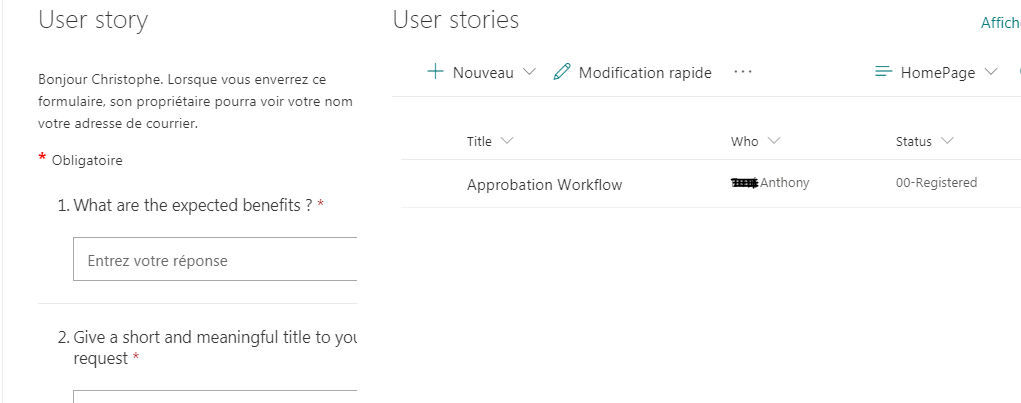The width and height of the screenshot is (1021, 403).
Task: Click the Title column header label
Action: click(479, 142)
